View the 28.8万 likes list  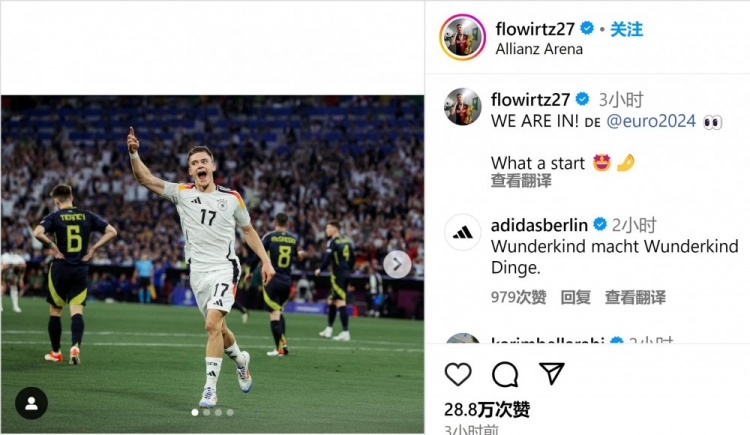click(487, 409)
